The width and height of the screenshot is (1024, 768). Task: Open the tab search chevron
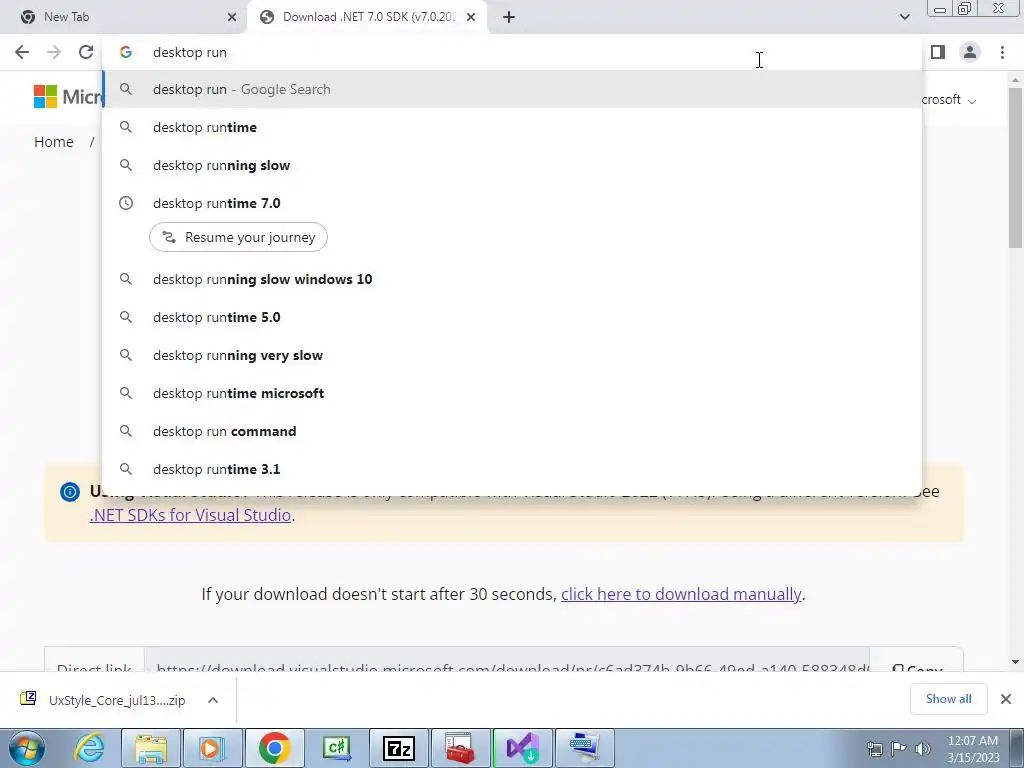click(x=904, y=17)
